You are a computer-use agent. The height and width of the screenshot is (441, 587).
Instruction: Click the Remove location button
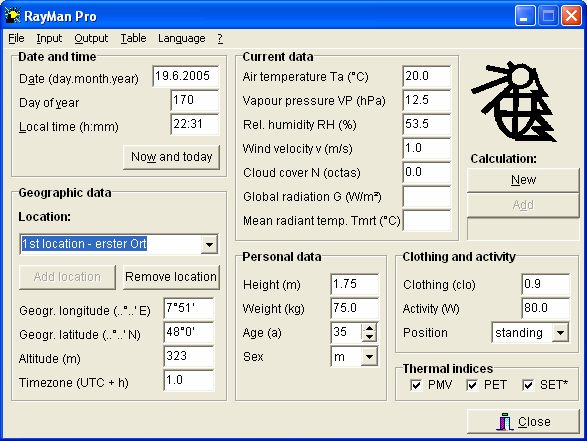point(171,277)
